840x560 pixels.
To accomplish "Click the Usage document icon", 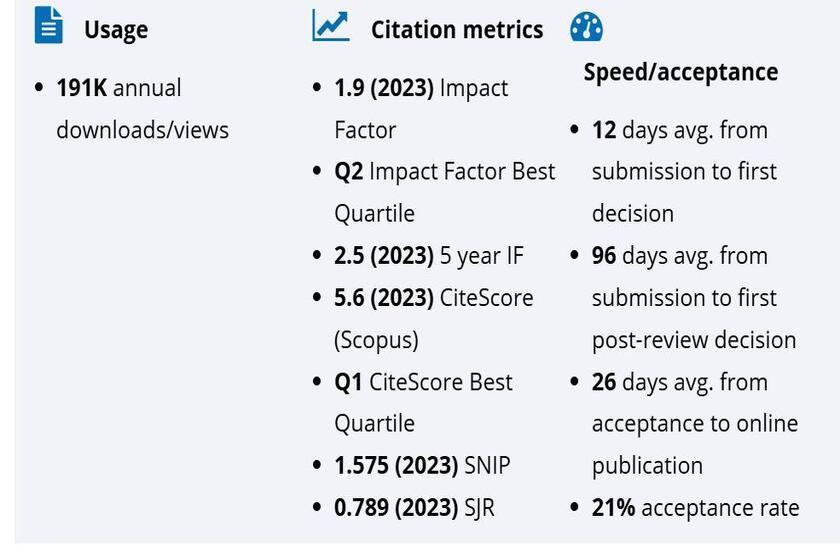I will coord(49,26).
